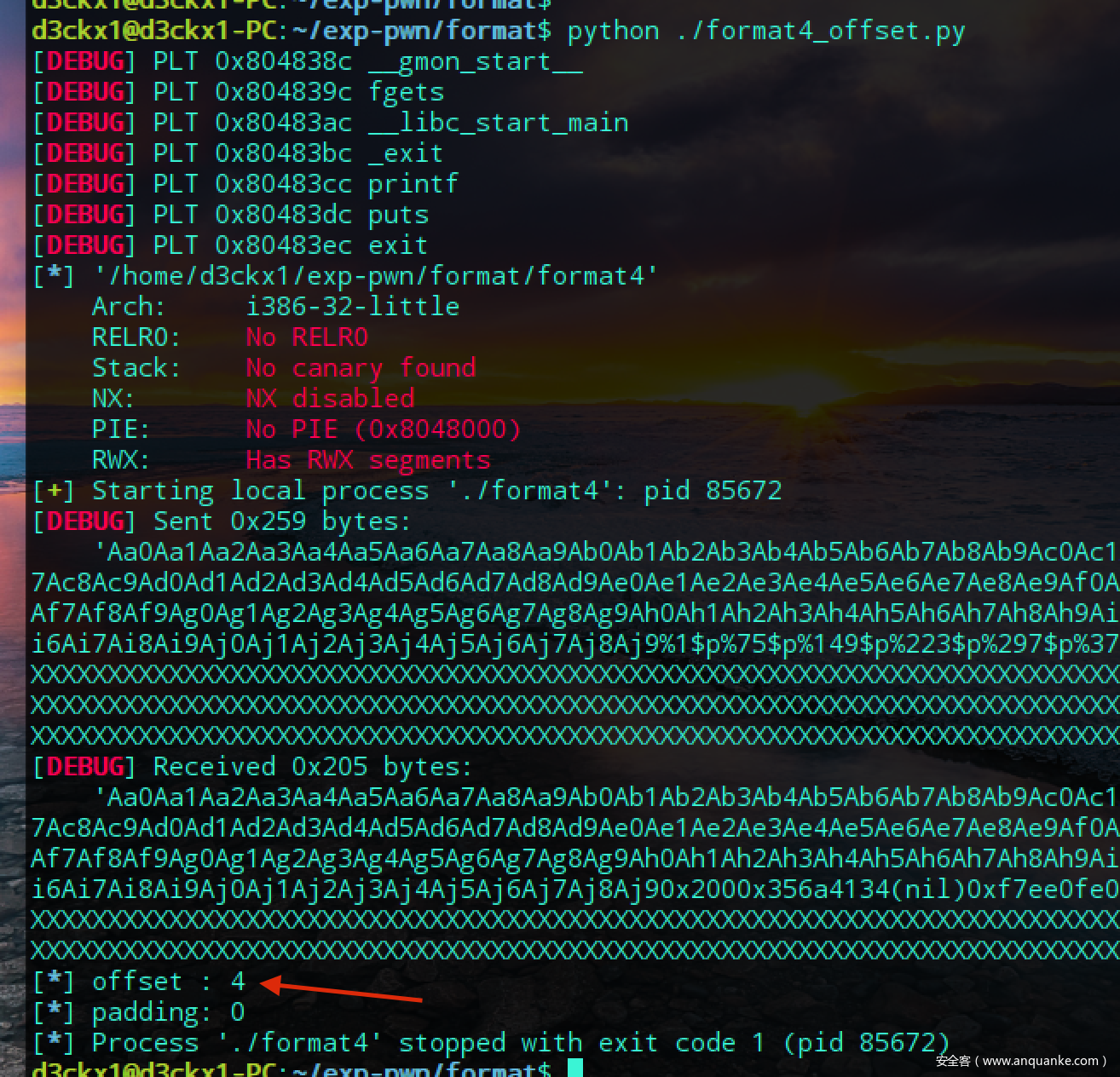Select the red "NX disabled" value
Screen dimensions: 1120x1077
pyautogui.click(x=330, y=400)
